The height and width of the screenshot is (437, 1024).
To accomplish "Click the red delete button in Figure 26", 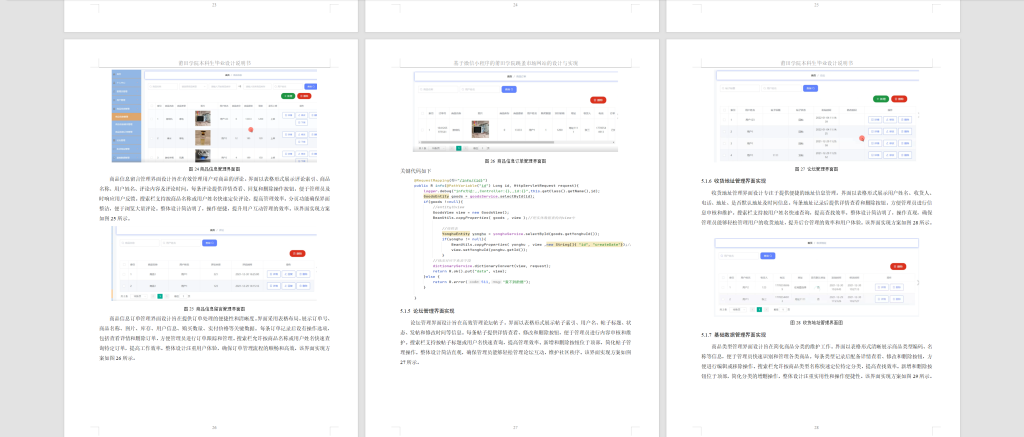I will pyautogui.click(x=598, y=100).
